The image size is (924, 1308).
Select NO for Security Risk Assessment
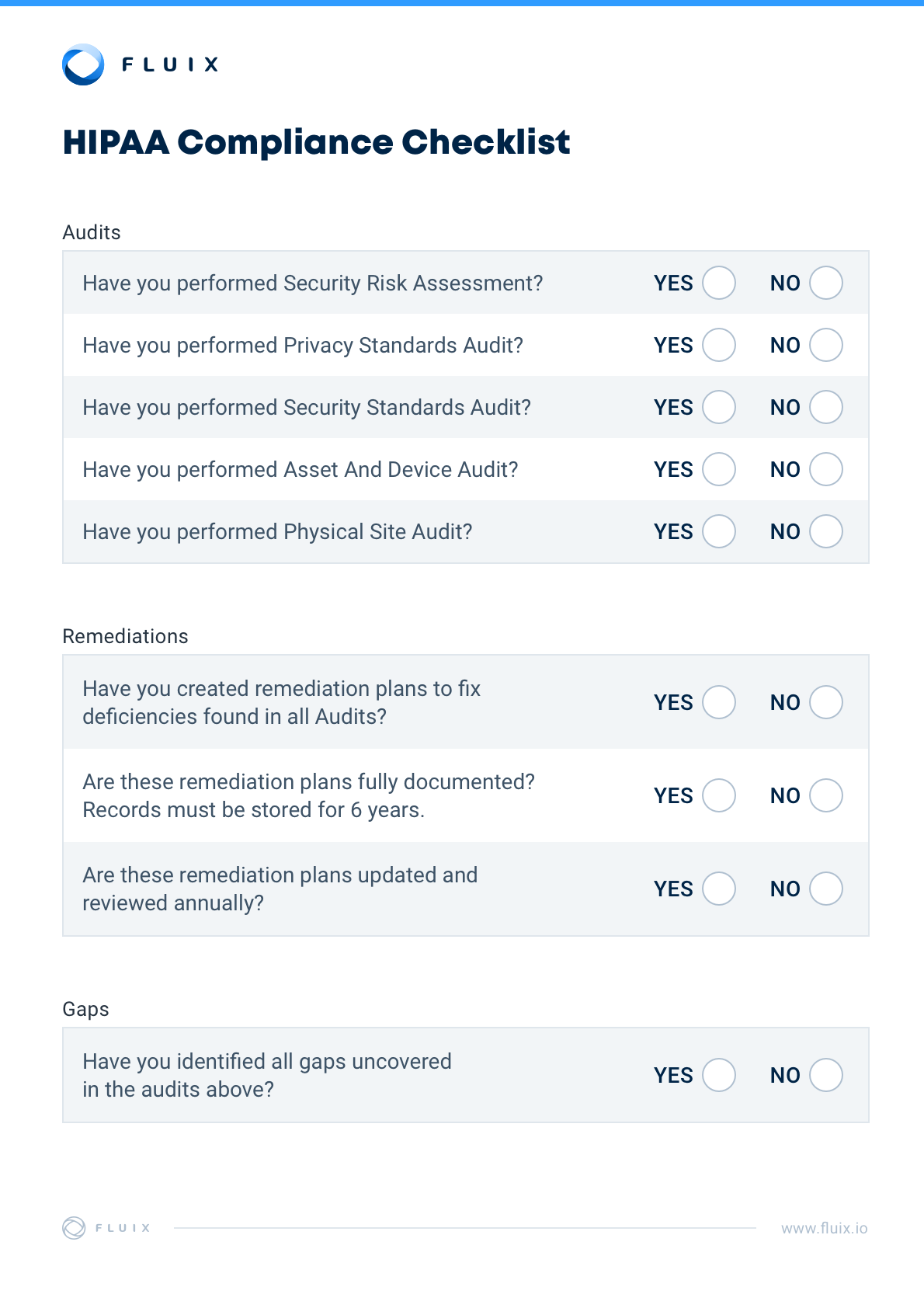(826, 283)
